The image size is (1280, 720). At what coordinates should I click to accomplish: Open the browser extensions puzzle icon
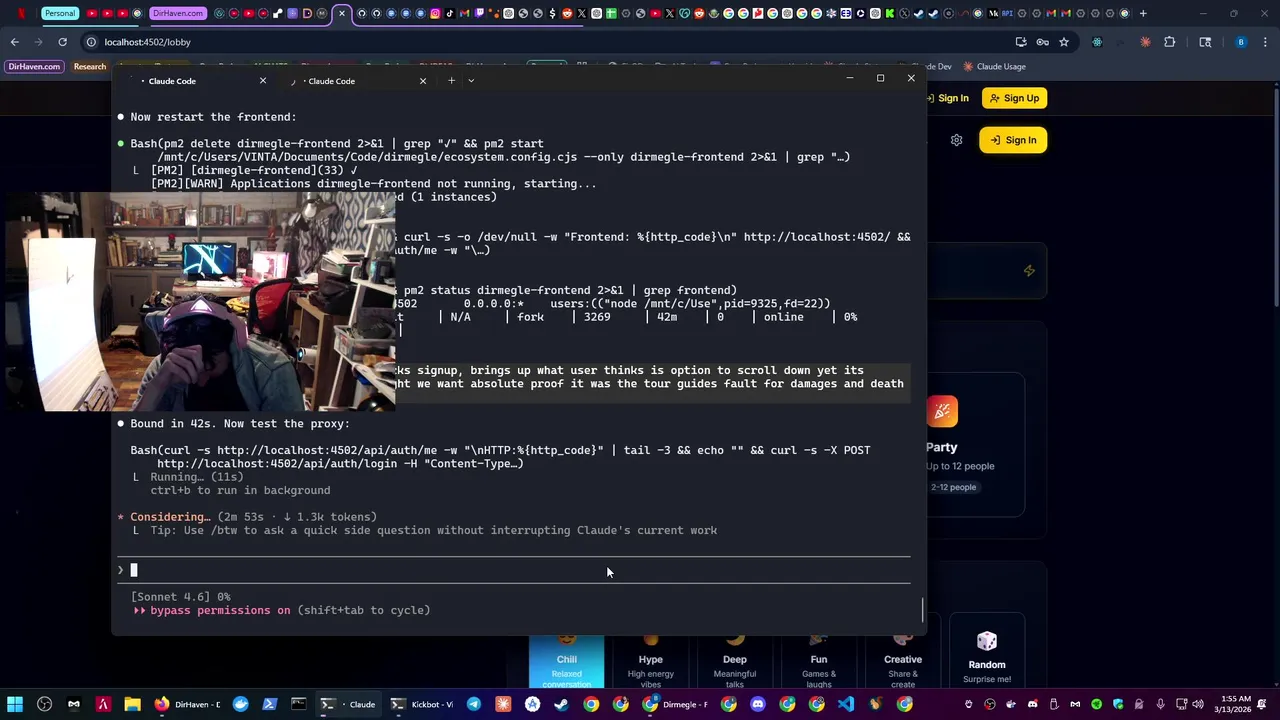(x=1170, y=42)
